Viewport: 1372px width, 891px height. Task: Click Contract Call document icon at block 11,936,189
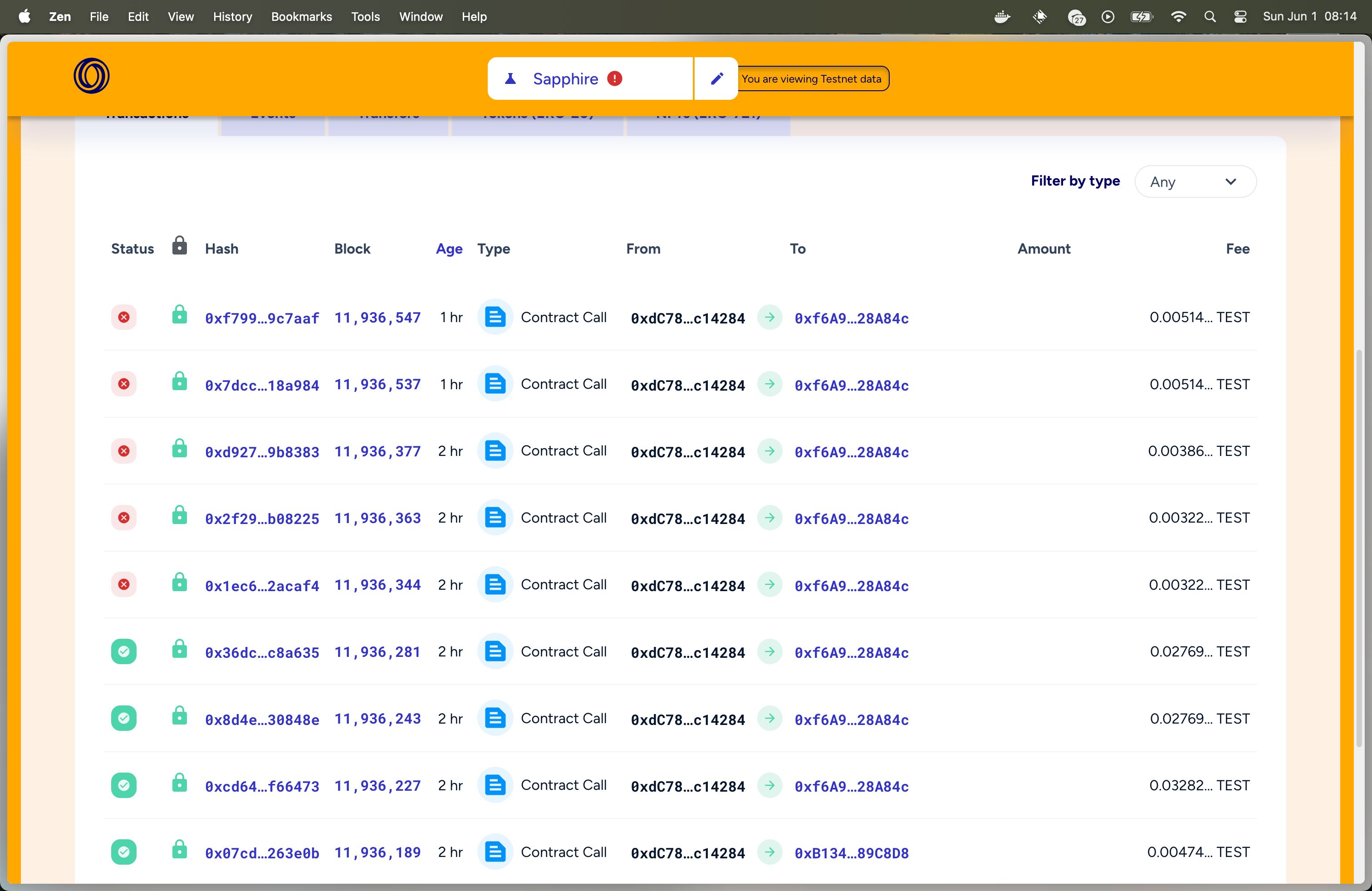[495, 852]
